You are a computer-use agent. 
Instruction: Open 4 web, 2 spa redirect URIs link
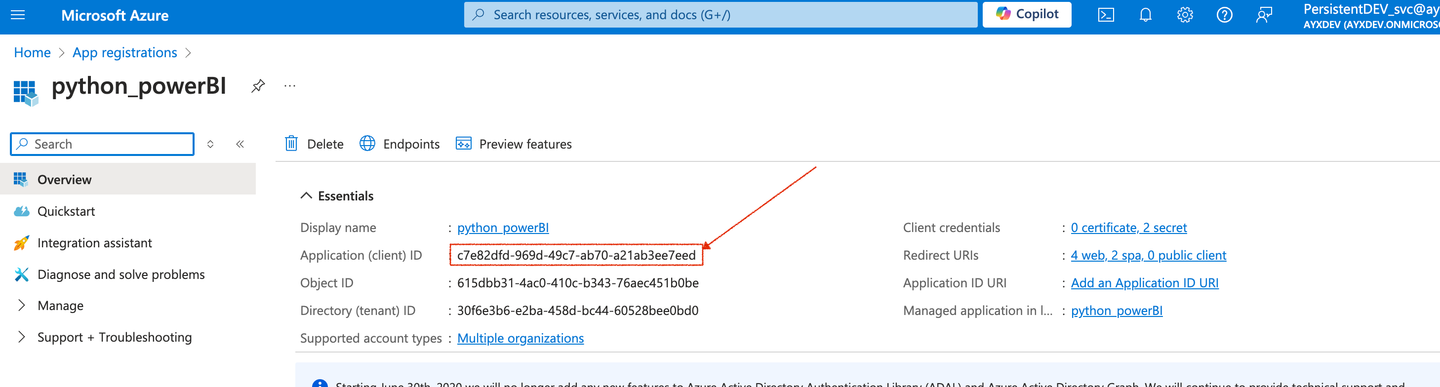point(1148,256)
